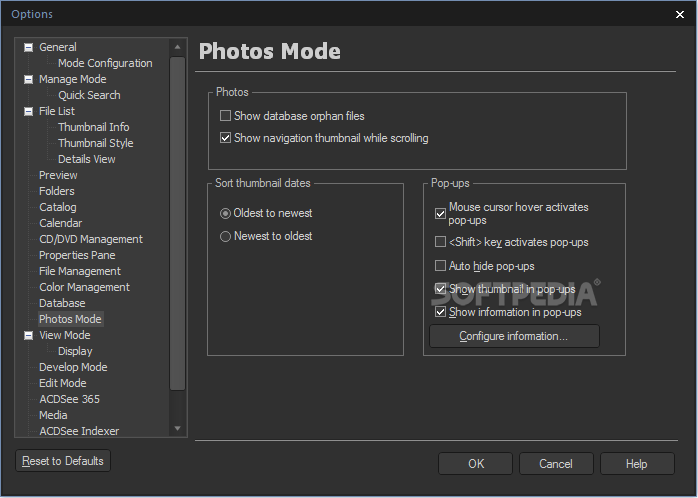Screen dimensions: 698x498
Task: Collapse the Manage Mode tree node
Action: 28,79
